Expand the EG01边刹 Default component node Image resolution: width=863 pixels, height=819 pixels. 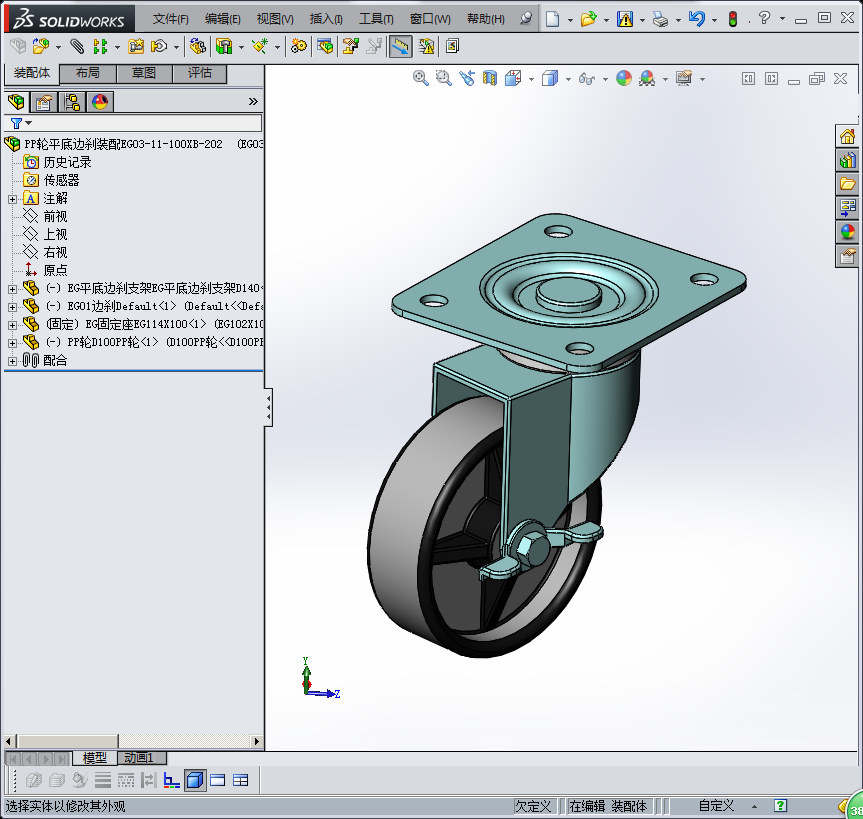12,307
